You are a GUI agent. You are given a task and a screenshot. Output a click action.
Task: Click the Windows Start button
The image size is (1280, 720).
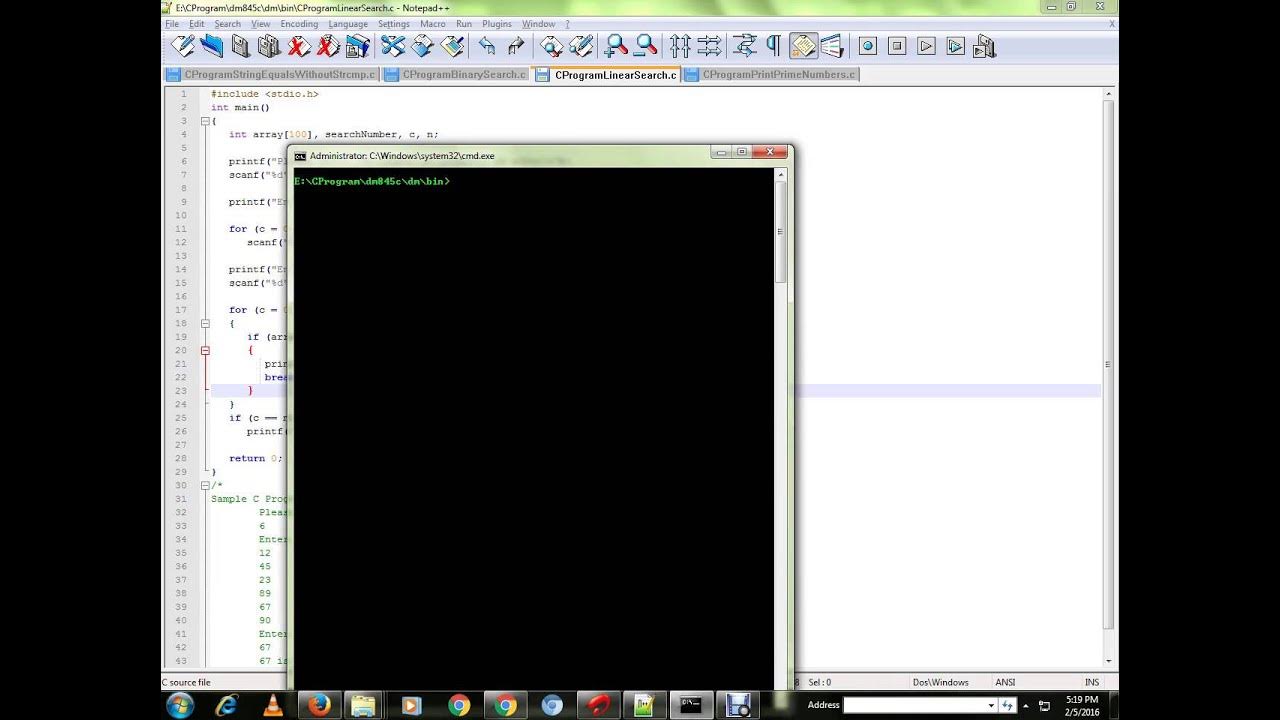(181, 705)
